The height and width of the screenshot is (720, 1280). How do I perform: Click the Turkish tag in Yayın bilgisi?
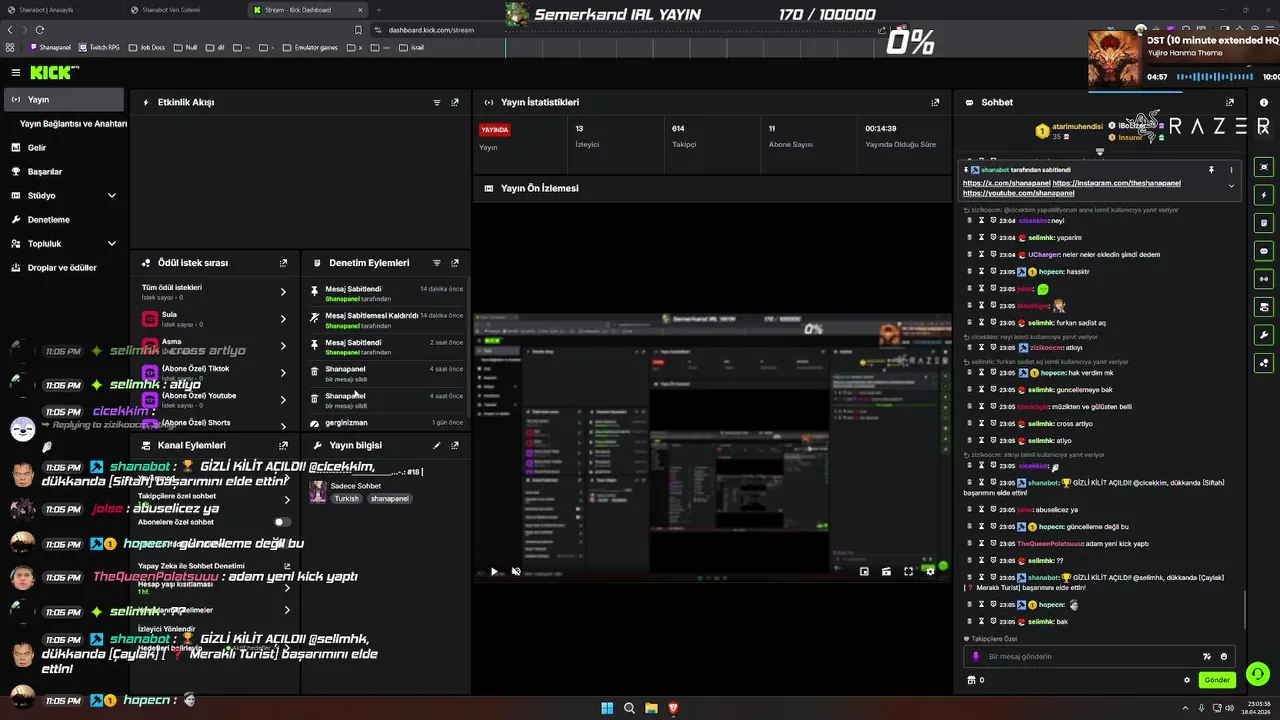pyautogui.click(x=346, y=499)
